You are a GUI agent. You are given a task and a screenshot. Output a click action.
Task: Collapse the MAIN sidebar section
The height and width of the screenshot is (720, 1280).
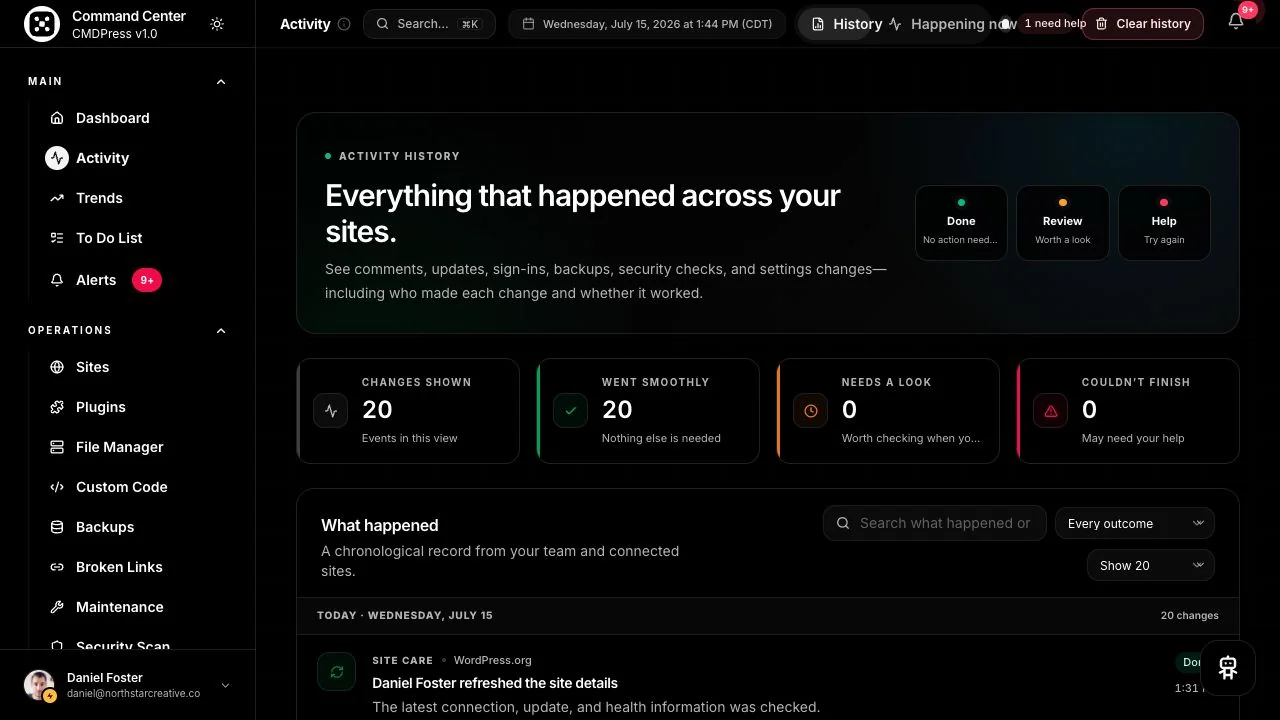pos(221,81)
